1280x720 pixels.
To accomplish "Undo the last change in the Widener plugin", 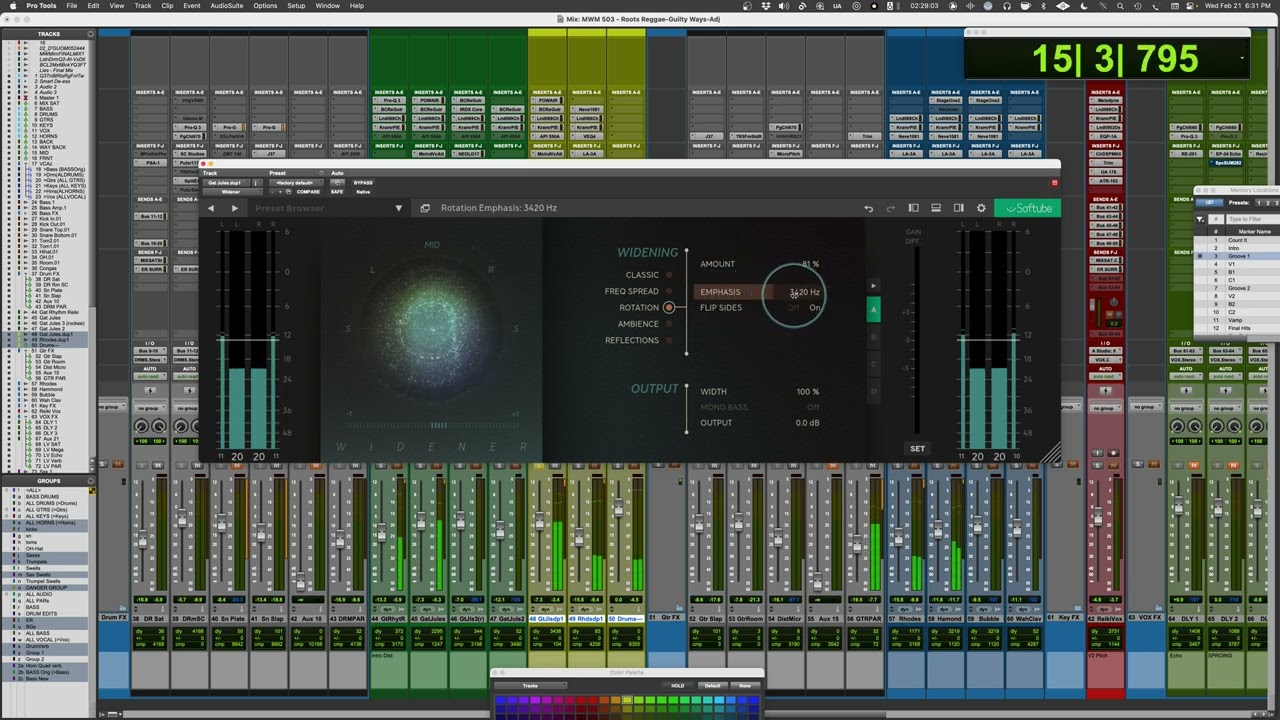I will 868,208.
